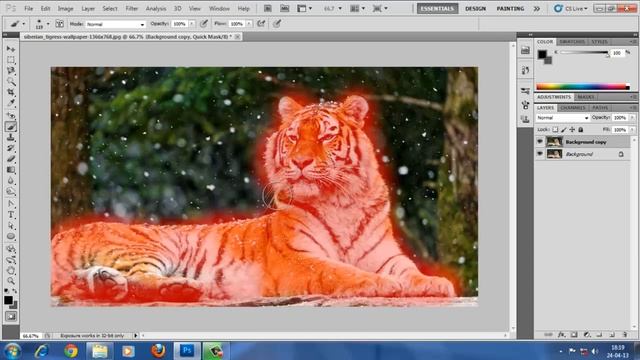
Task: Click the Background copy layer thumbnail
Action: click(554, 142)
